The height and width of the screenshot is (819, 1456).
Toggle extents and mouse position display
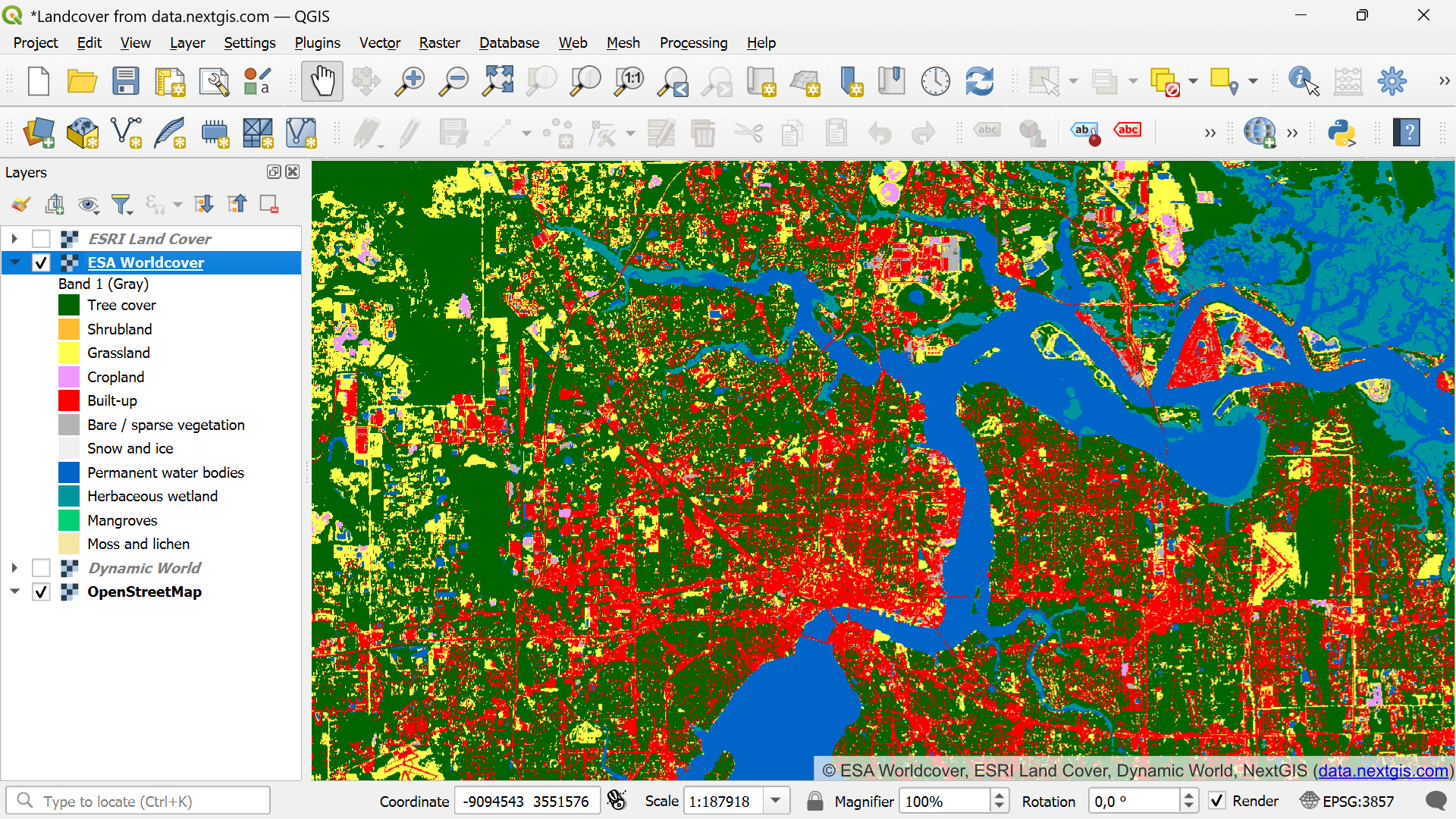click(617, 801)
